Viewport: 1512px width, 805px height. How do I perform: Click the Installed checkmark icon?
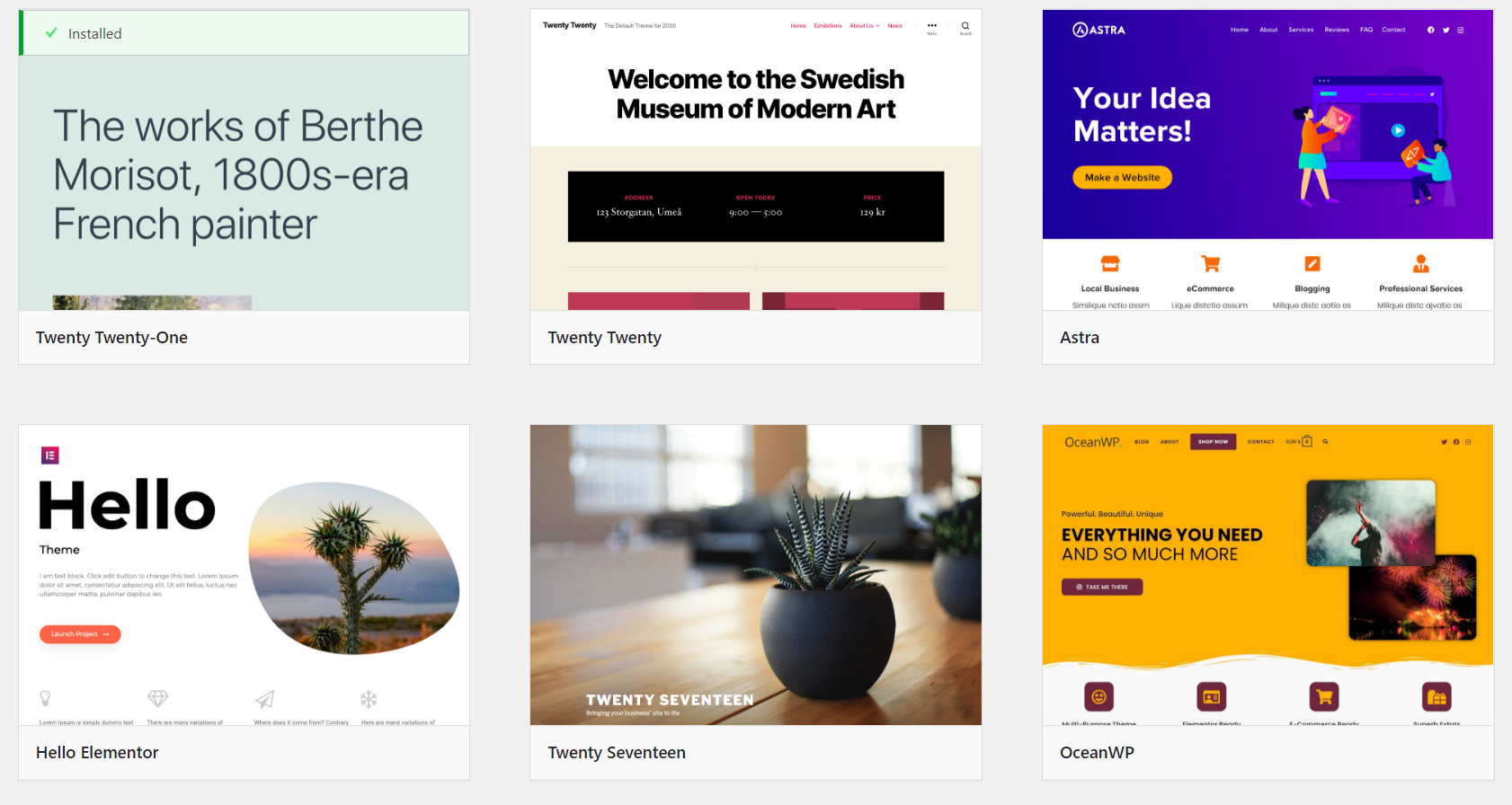51,33
